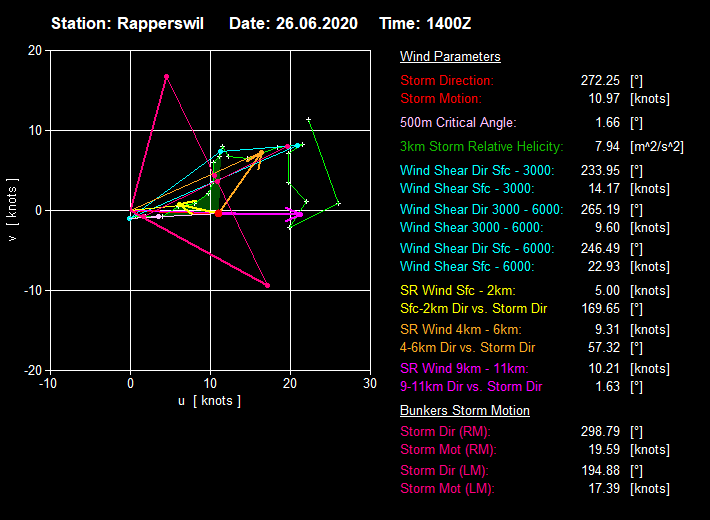The height and width of the screenshot is (520, 710).
Task: Click the red Storm Direction label
Action: 447,80
